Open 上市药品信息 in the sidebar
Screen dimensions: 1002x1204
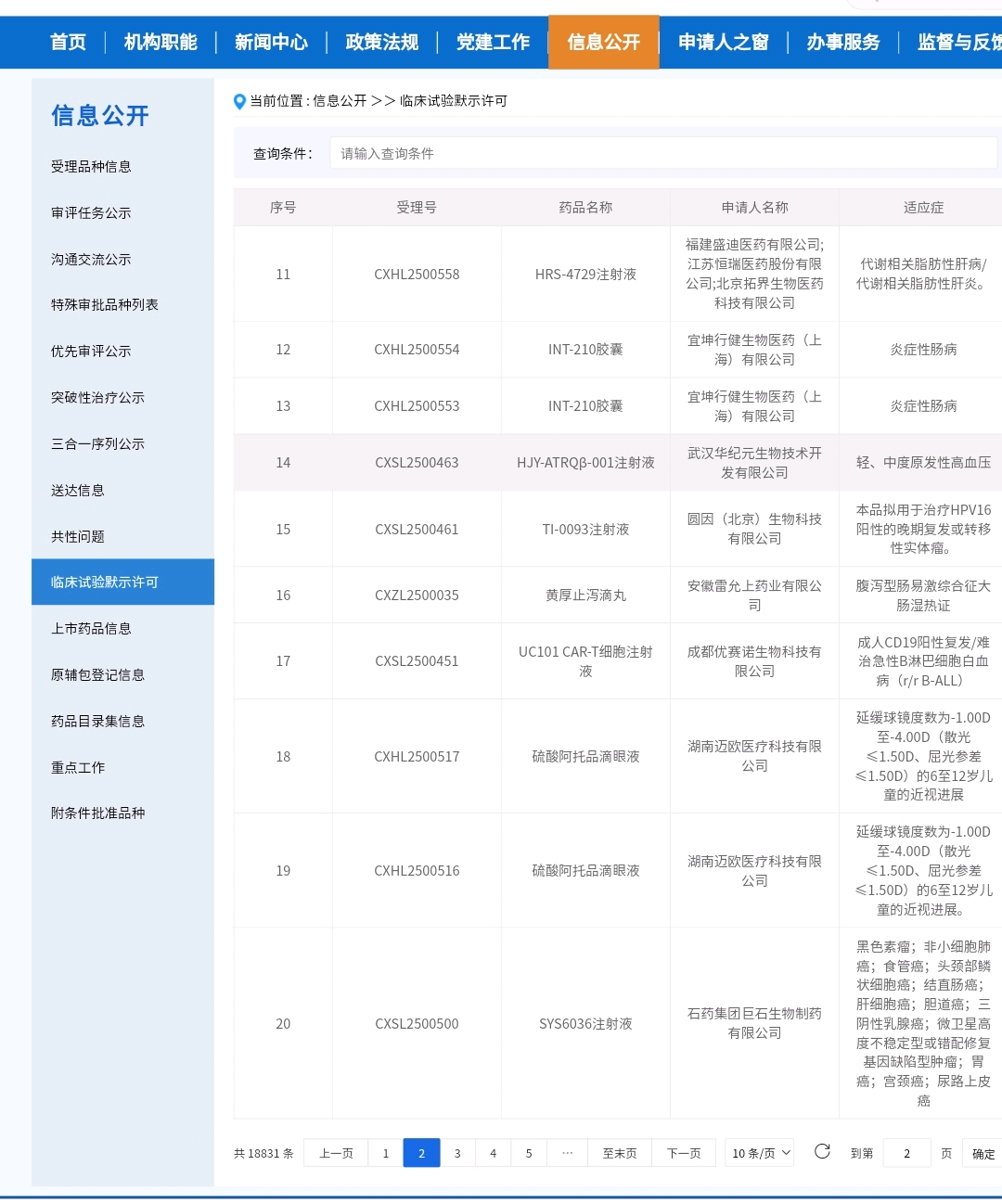pos(91,629)
